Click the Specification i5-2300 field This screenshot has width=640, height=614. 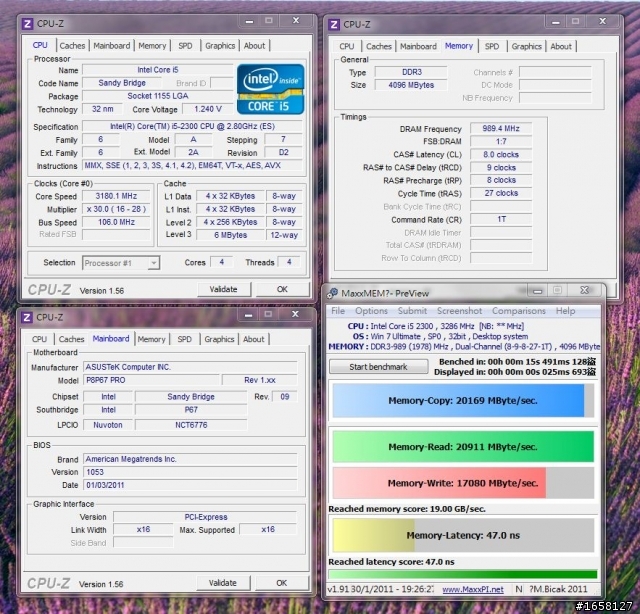pos(192,126)
